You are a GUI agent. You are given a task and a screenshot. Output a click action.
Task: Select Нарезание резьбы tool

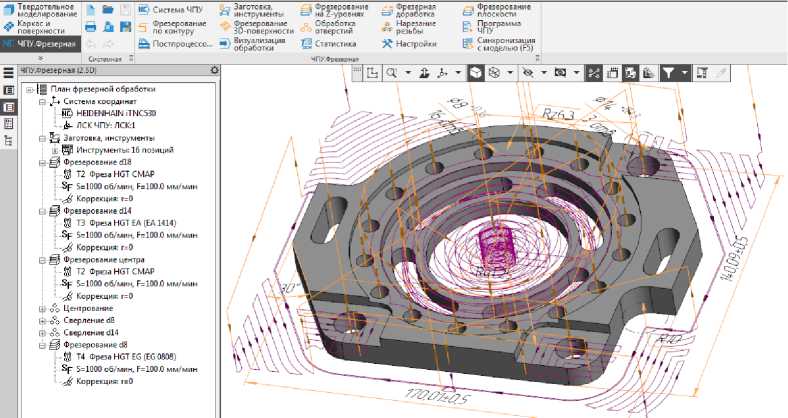click(x=409, y=27)
